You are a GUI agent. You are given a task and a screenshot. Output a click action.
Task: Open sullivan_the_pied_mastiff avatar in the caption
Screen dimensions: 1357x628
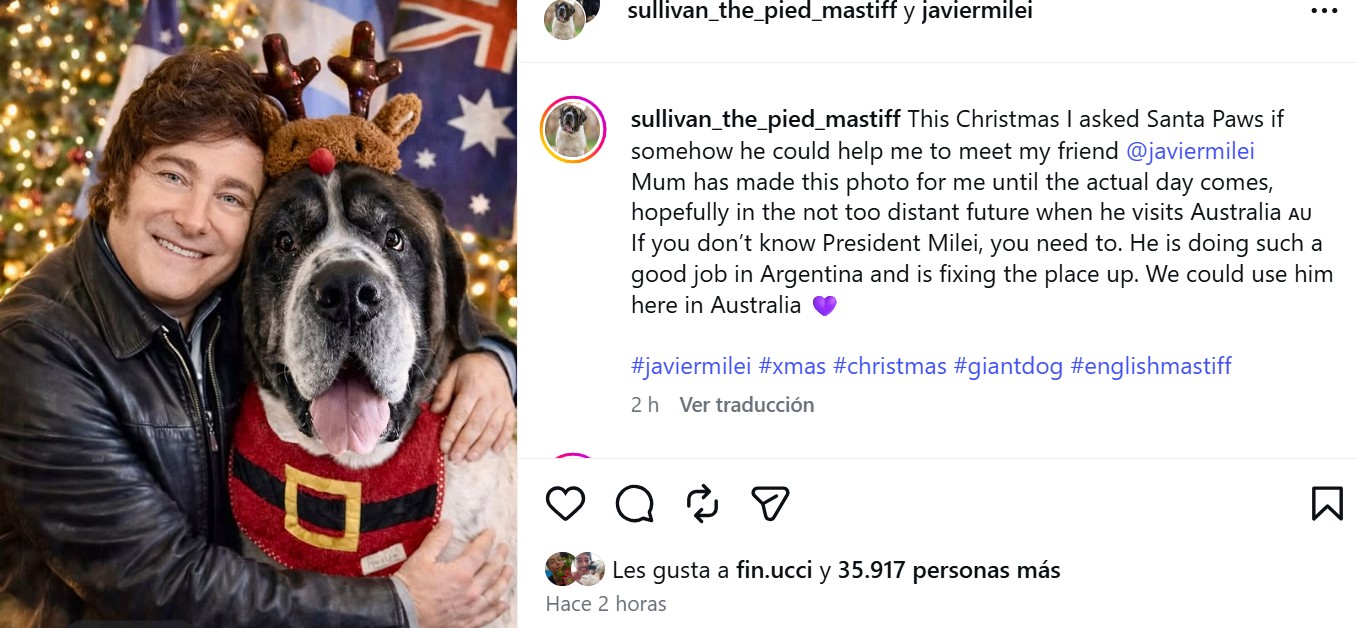(x=573, y=129)
